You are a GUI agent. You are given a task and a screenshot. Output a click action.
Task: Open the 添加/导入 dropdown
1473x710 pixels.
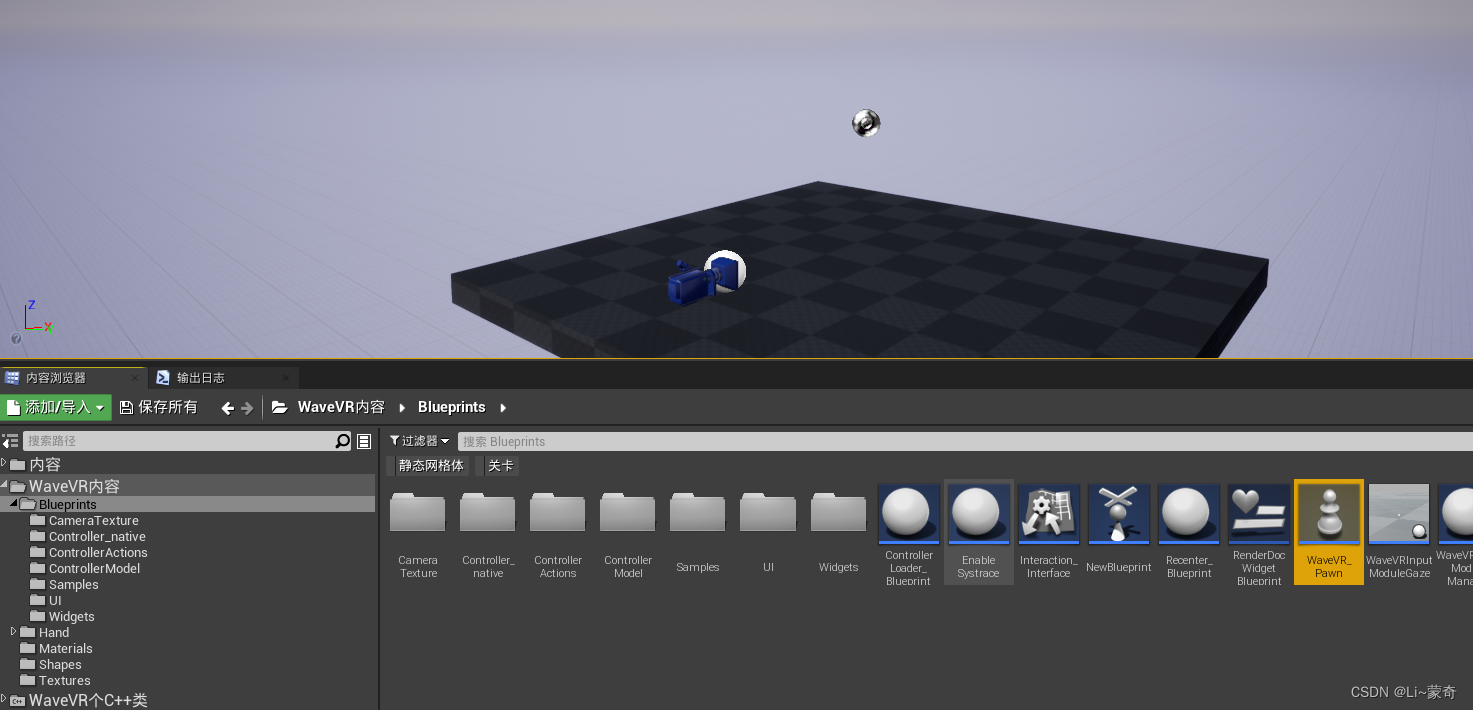click(55, 407)
